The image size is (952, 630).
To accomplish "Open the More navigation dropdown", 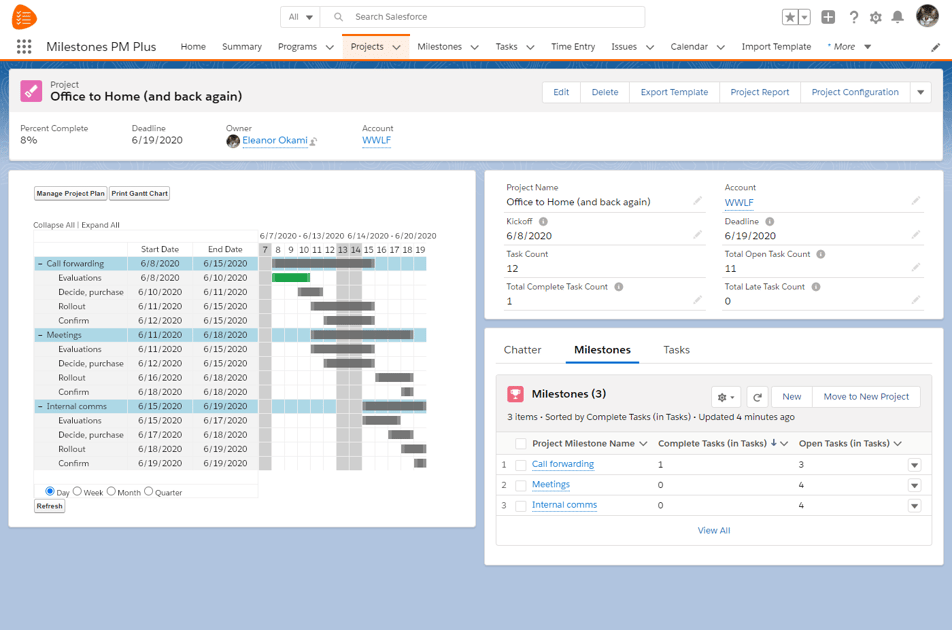I will (850, 47).
